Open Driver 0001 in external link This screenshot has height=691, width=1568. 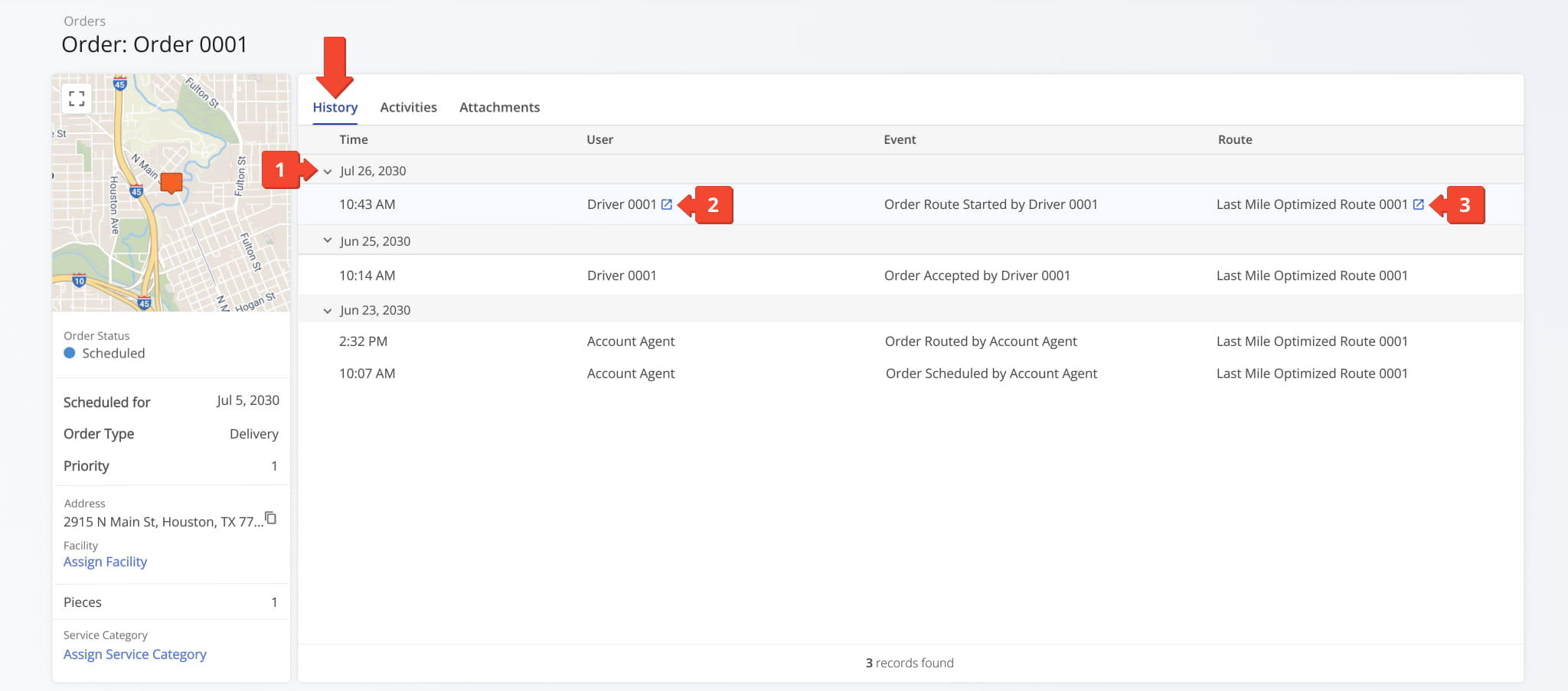coord(667,204)
